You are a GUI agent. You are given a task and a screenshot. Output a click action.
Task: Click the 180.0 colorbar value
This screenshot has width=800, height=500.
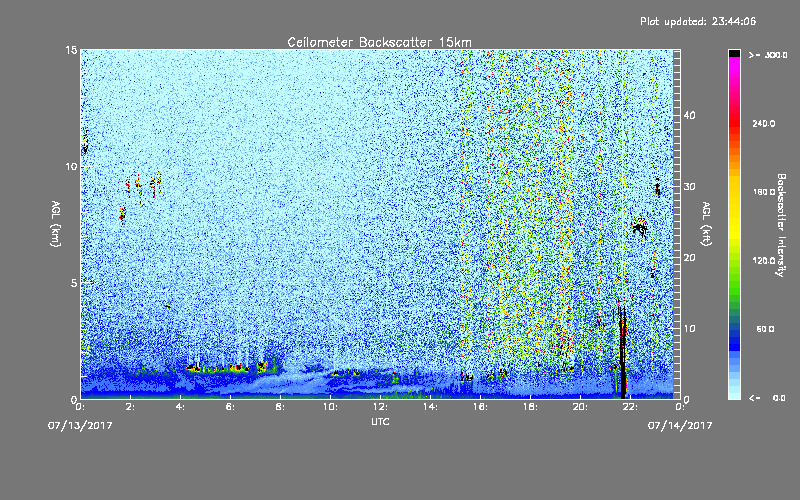click(x=764, y=192)
